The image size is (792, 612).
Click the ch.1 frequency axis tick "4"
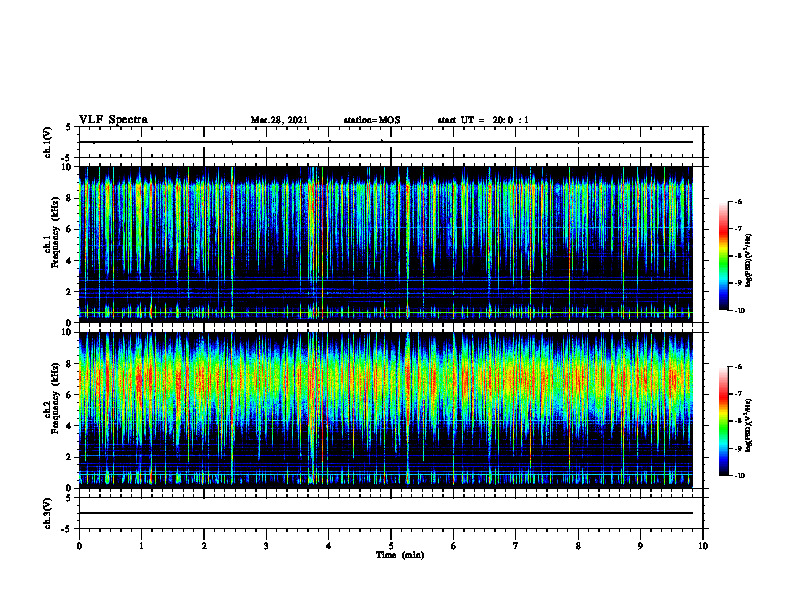point(70,261)
